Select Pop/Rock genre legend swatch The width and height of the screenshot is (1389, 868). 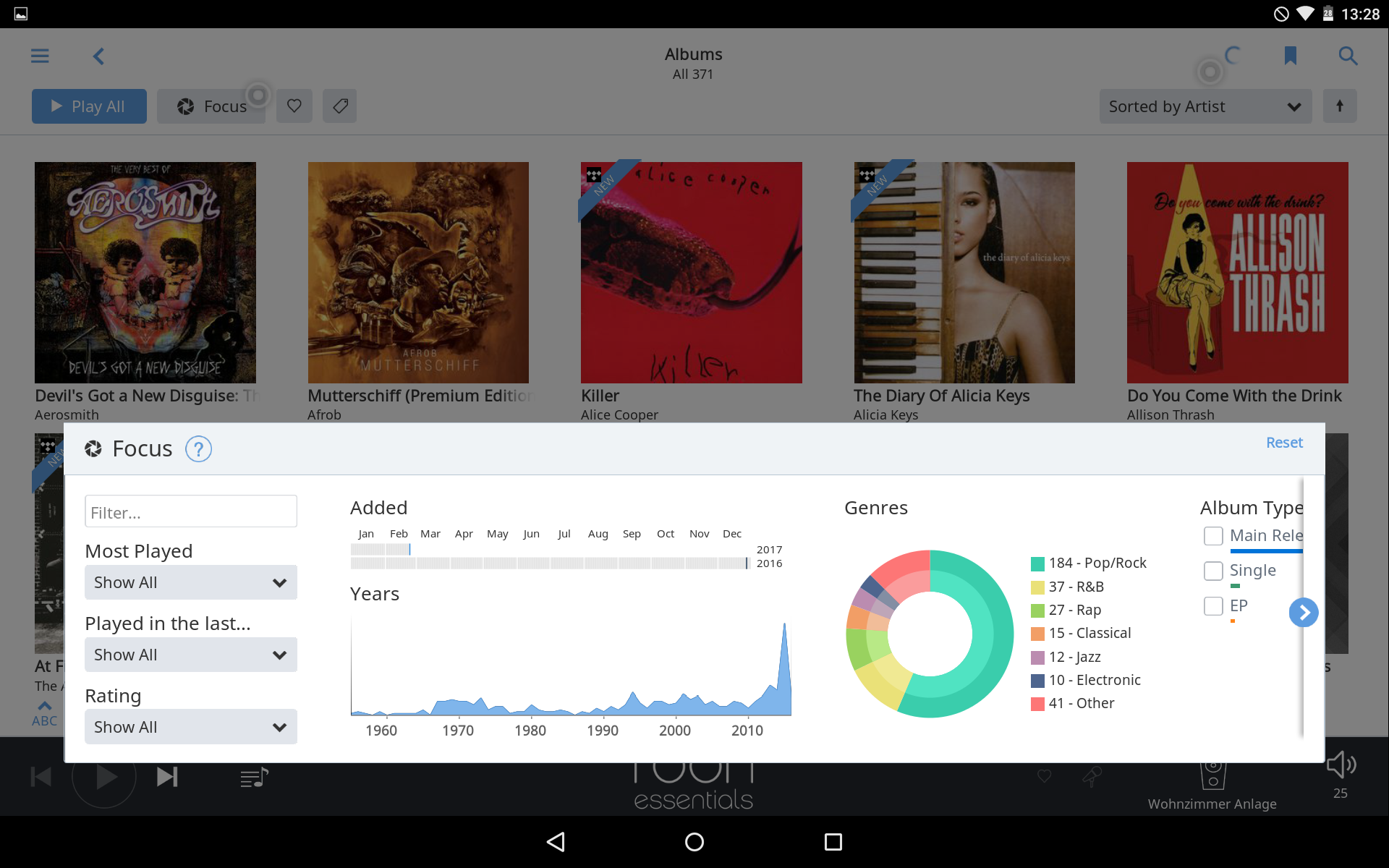click(1037, 563)
